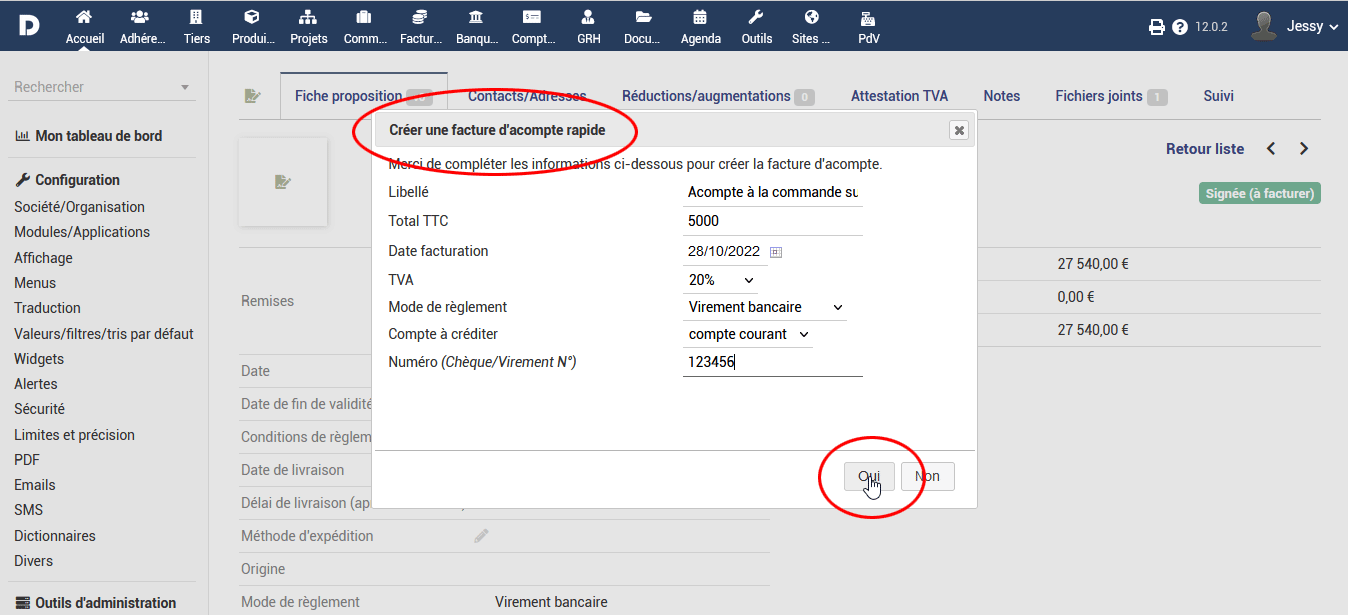Open the Mode de règlement dropdown
This screenshot has width=1348, height=615.
[x=765, y=307]
